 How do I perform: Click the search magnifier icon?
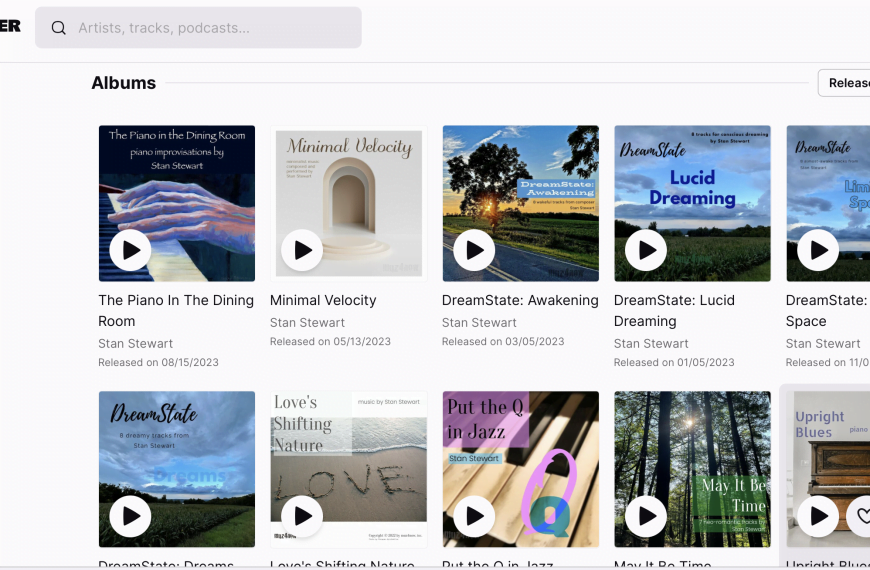point(58,28)
